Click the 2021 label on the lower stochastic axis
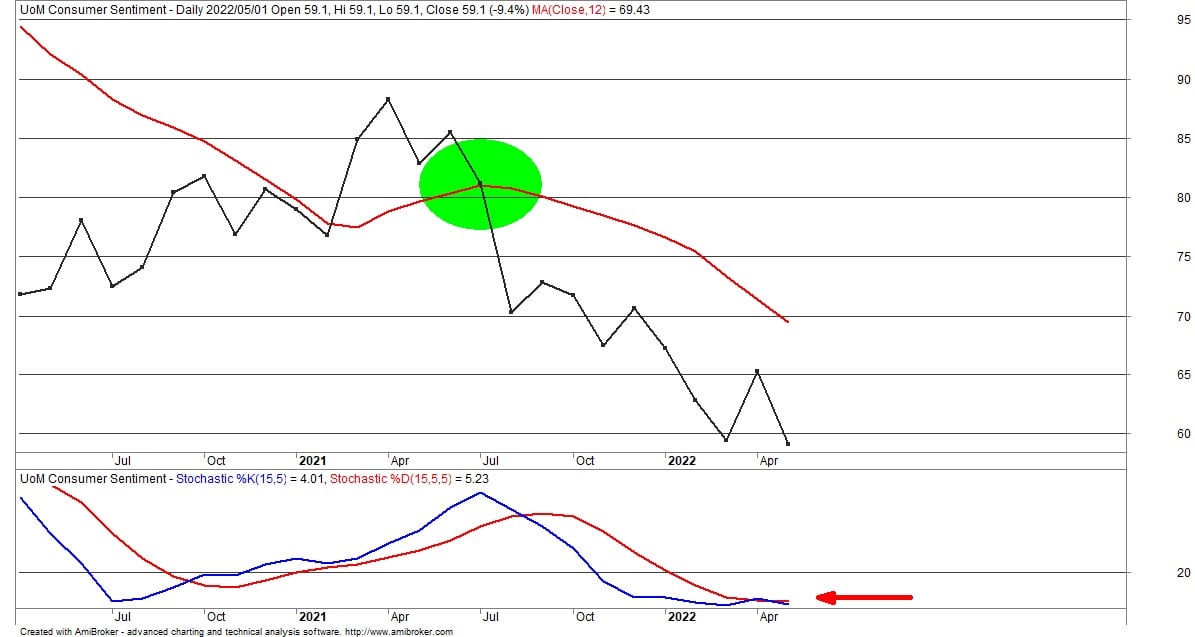Image resolution: width=1195 pixels, height=637 pixels. point(312,616)
